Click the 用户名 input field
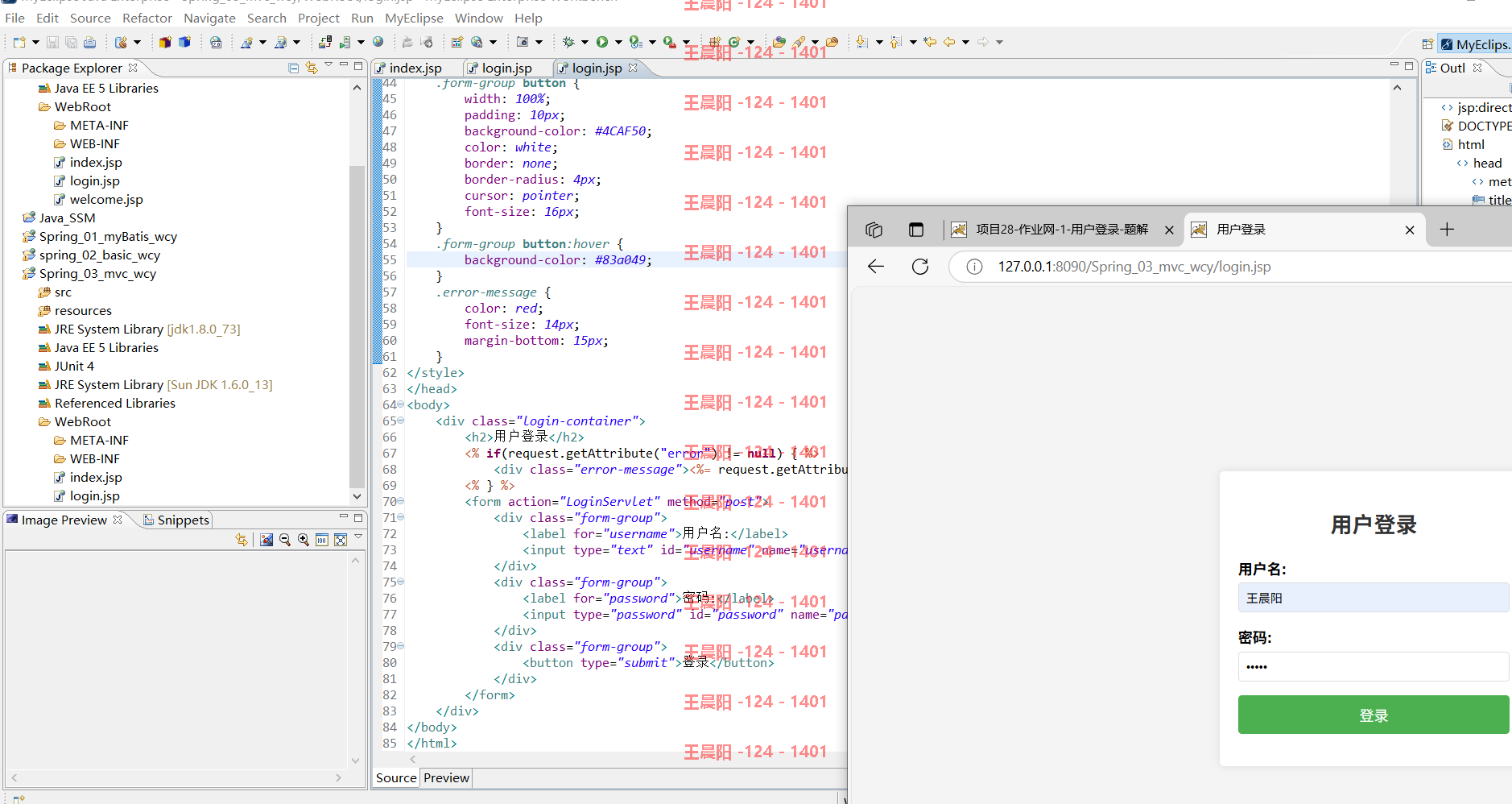The height and width of the screenshot is (804, 1512). coord(1374,598)
